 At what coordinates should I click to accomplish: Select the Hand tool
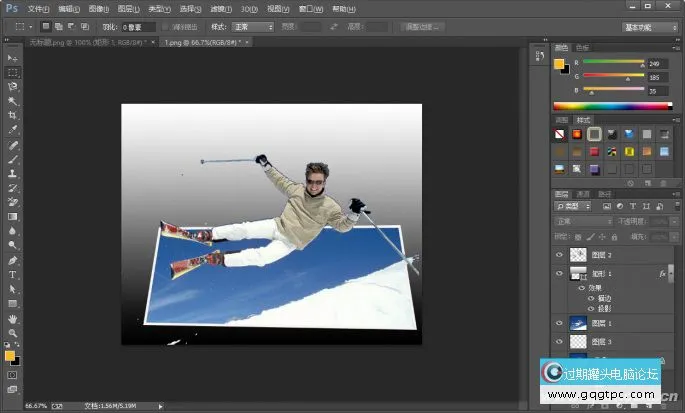coord(13,318)
